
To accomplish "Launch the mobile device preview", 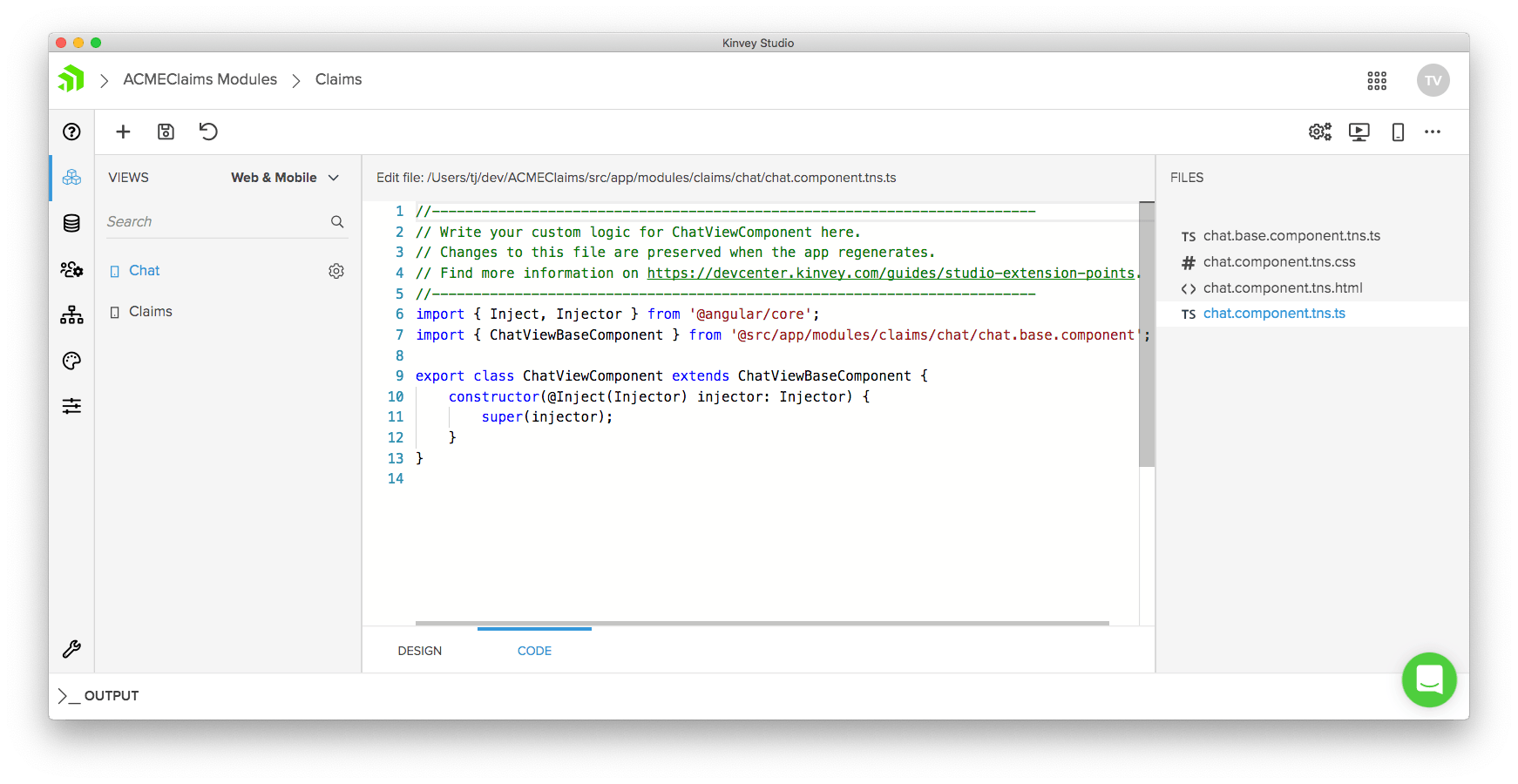I will click(1398, 132).
